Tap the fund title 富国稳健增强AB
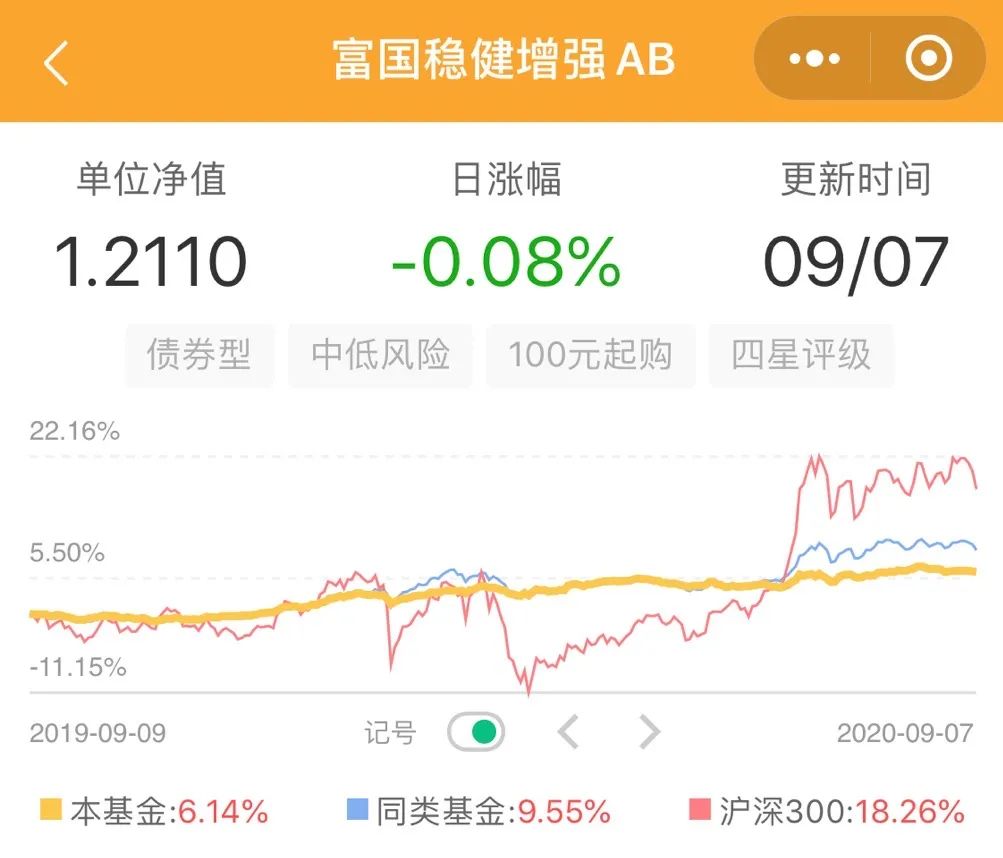This screenshot has height=858, width=1003. point(504,59)
